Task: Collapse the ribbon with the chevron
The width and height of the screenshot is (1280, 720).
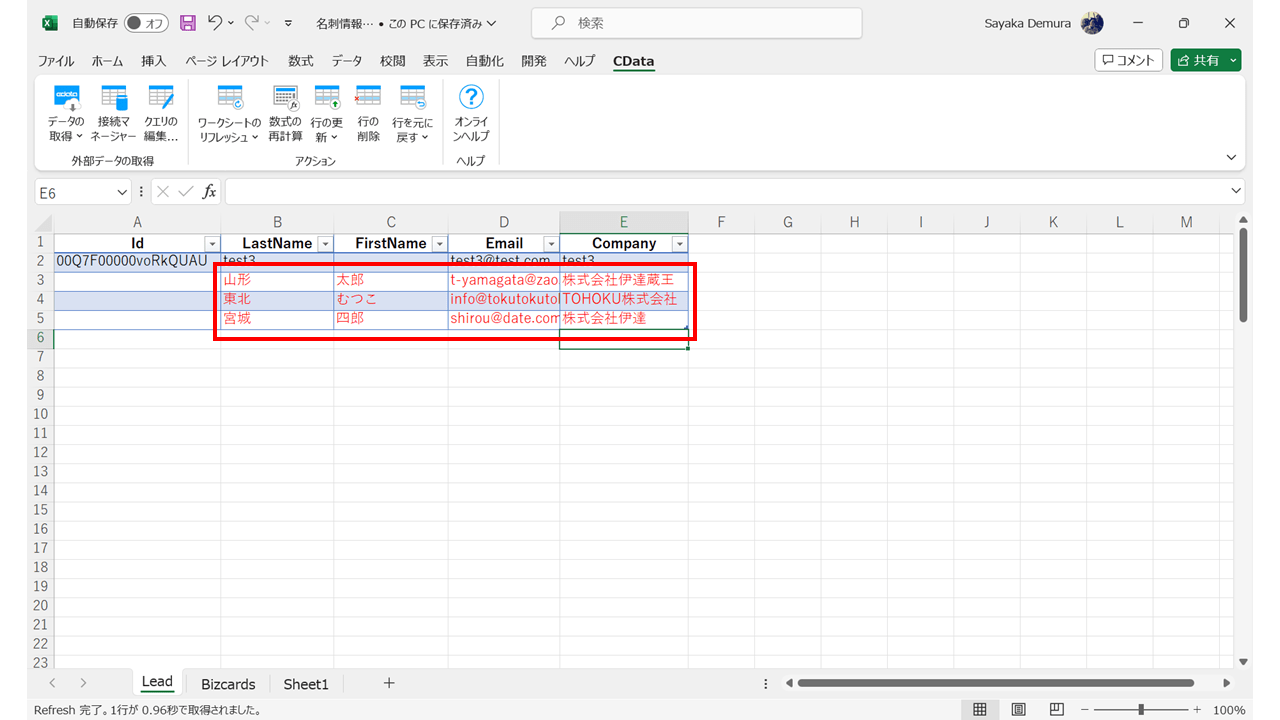Action: pos(1231,157)
